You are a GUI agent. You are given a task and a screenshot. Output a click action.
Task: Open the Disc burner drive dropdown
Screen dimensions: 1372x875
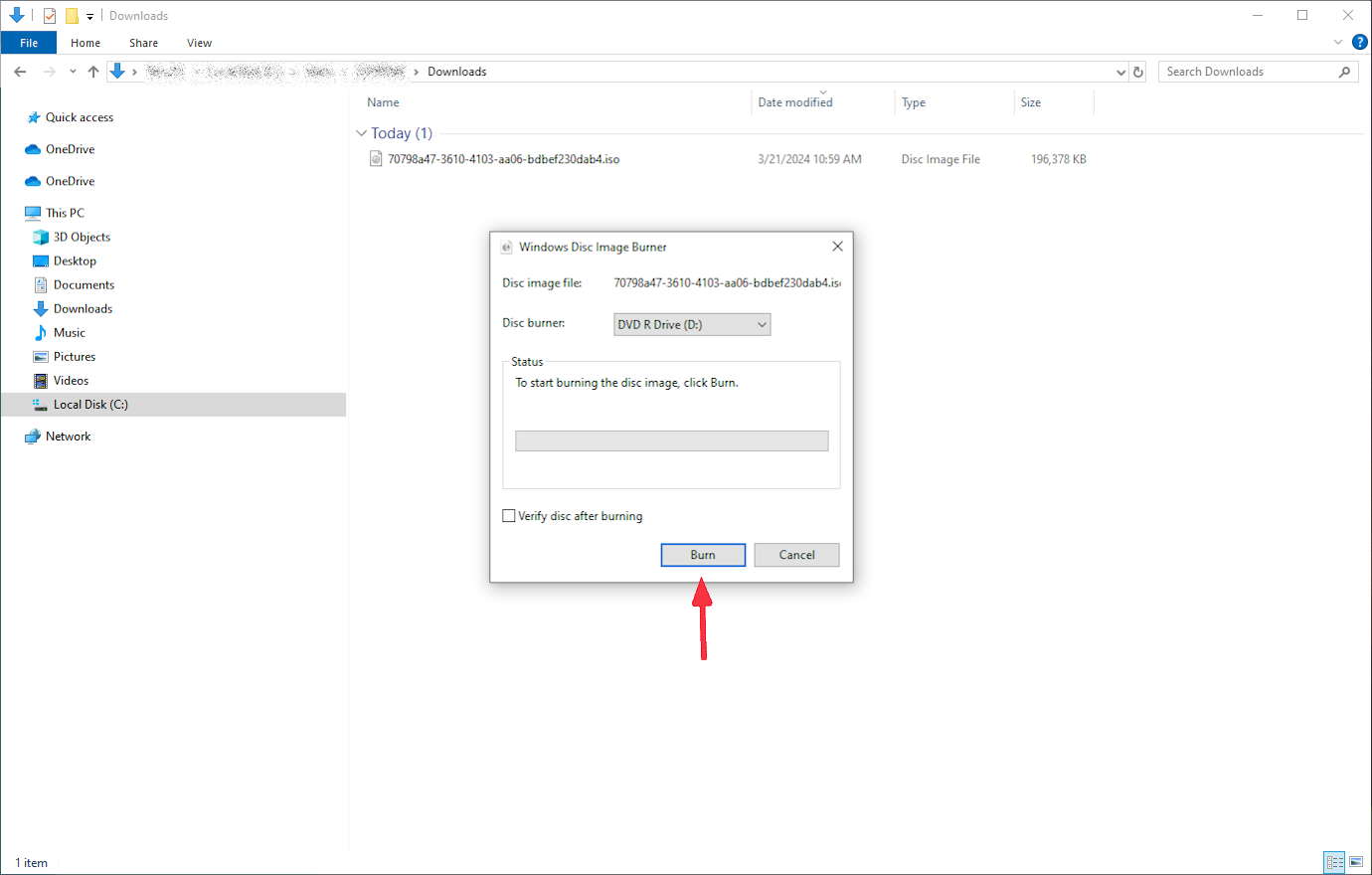click(762, 324)
